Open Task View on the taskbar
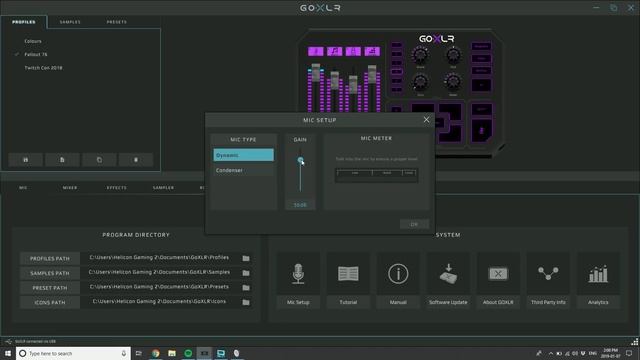The width and height of the screenshot is (640, 360). point(139,353)
